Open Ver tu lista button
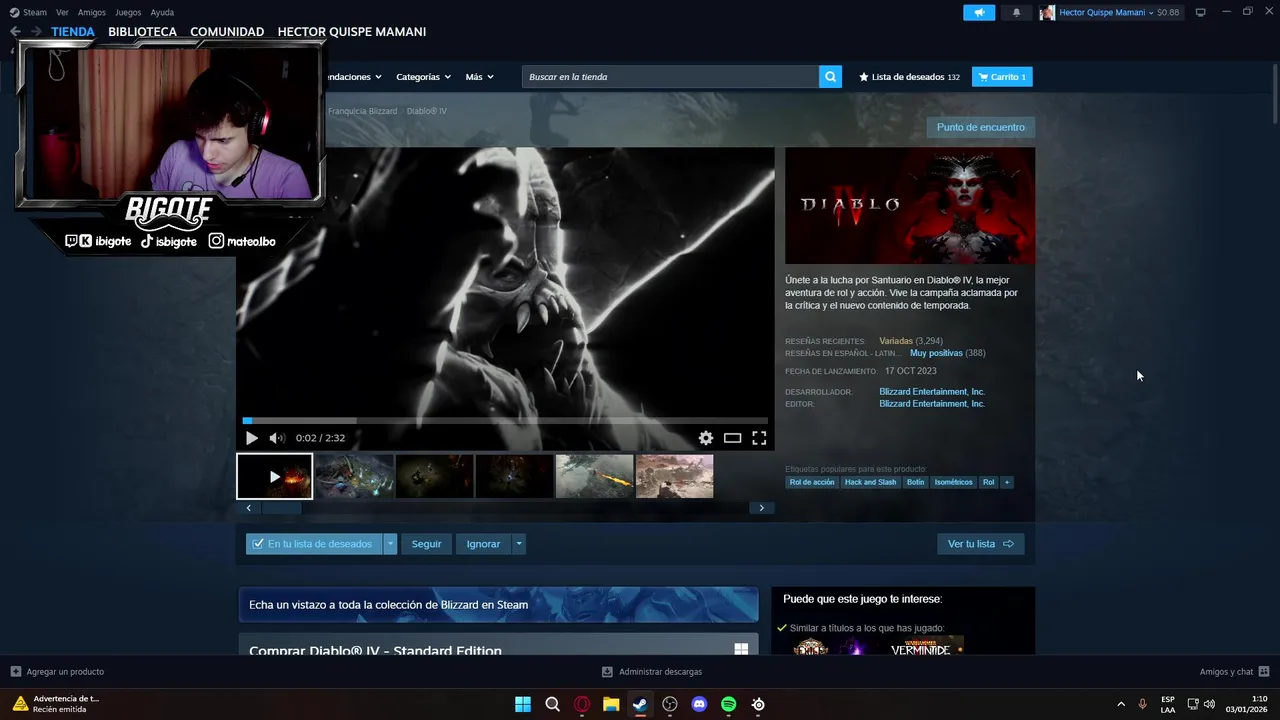 coord(981,544)
